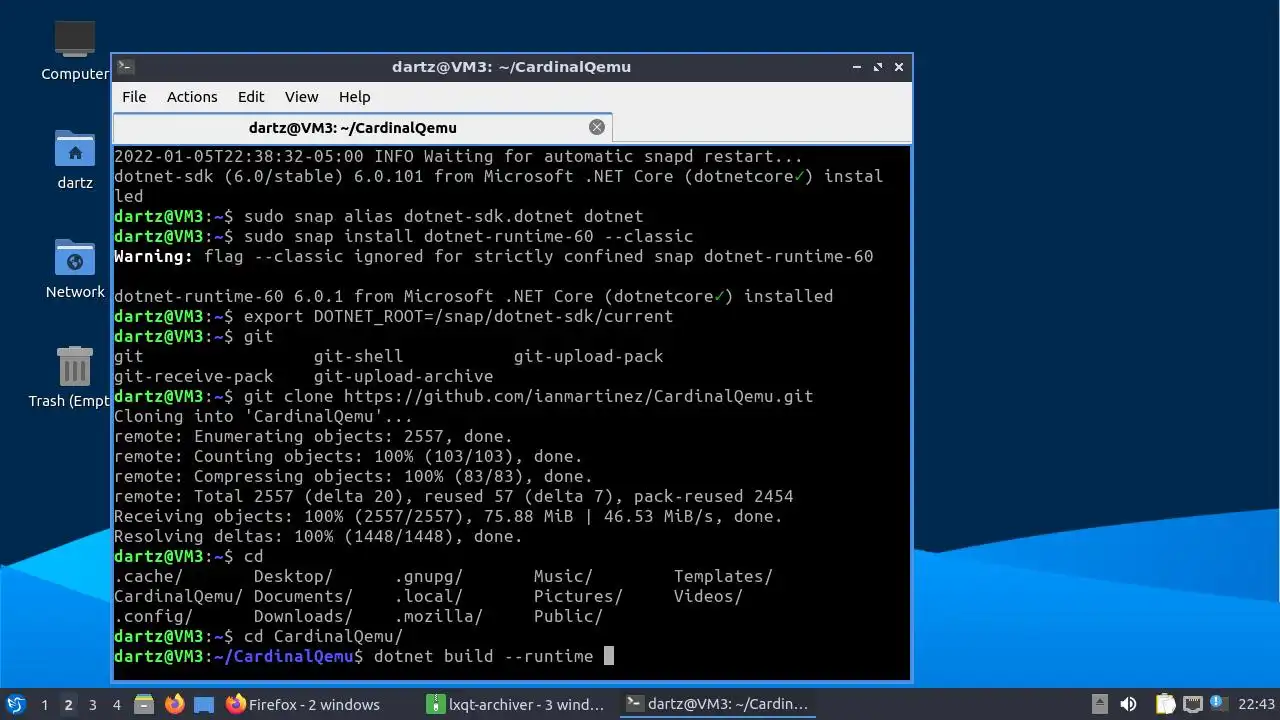Switch to workspace 2
Viewport: 1280px width, 720px height.
coord(68,705)
